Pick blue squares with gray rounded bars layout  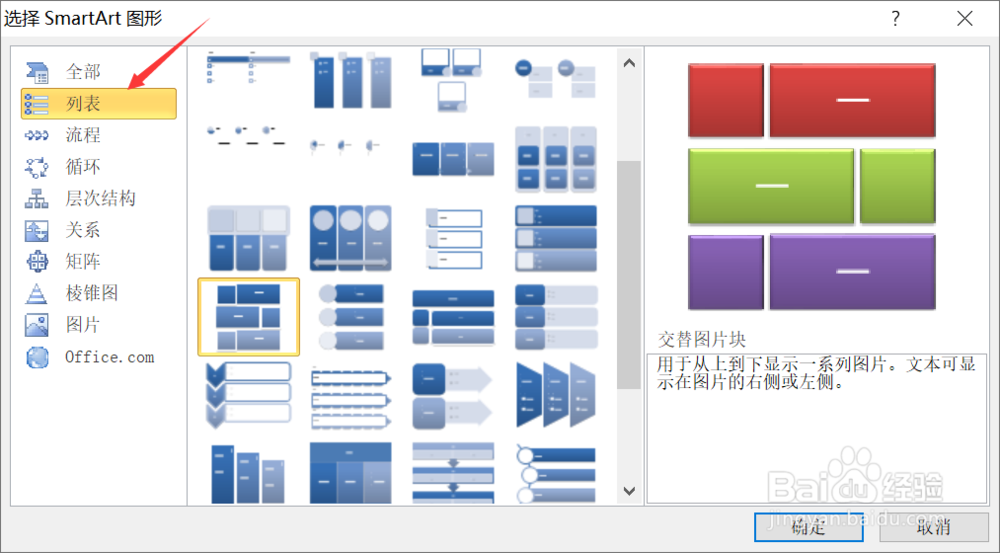555,317
